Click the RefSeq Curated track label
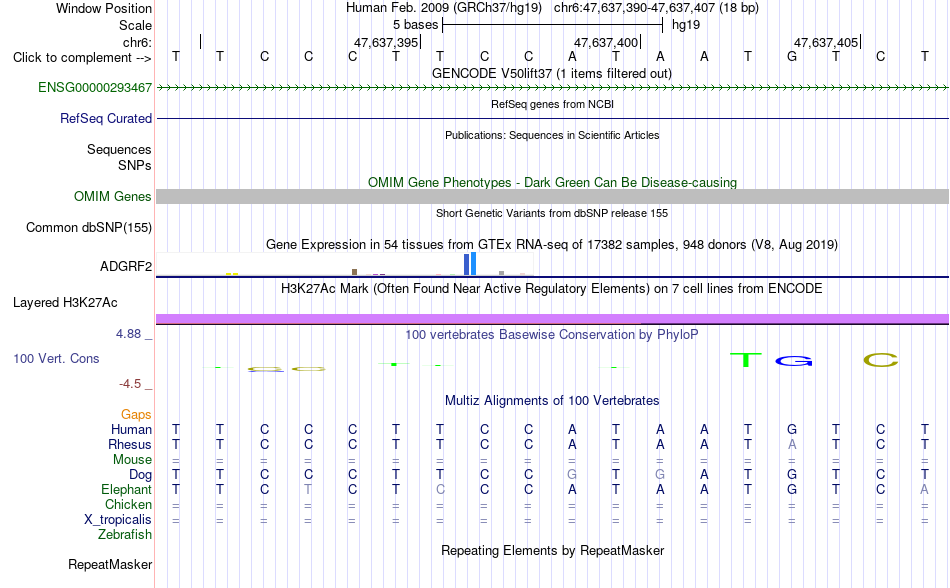 point(105,118)
